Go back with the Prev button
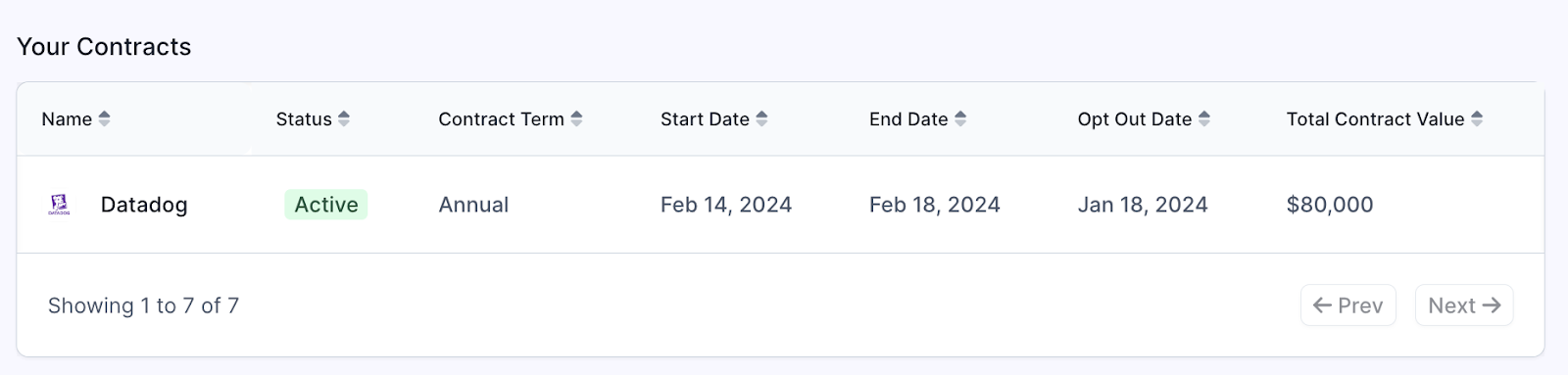 [x=1348, y=305]
